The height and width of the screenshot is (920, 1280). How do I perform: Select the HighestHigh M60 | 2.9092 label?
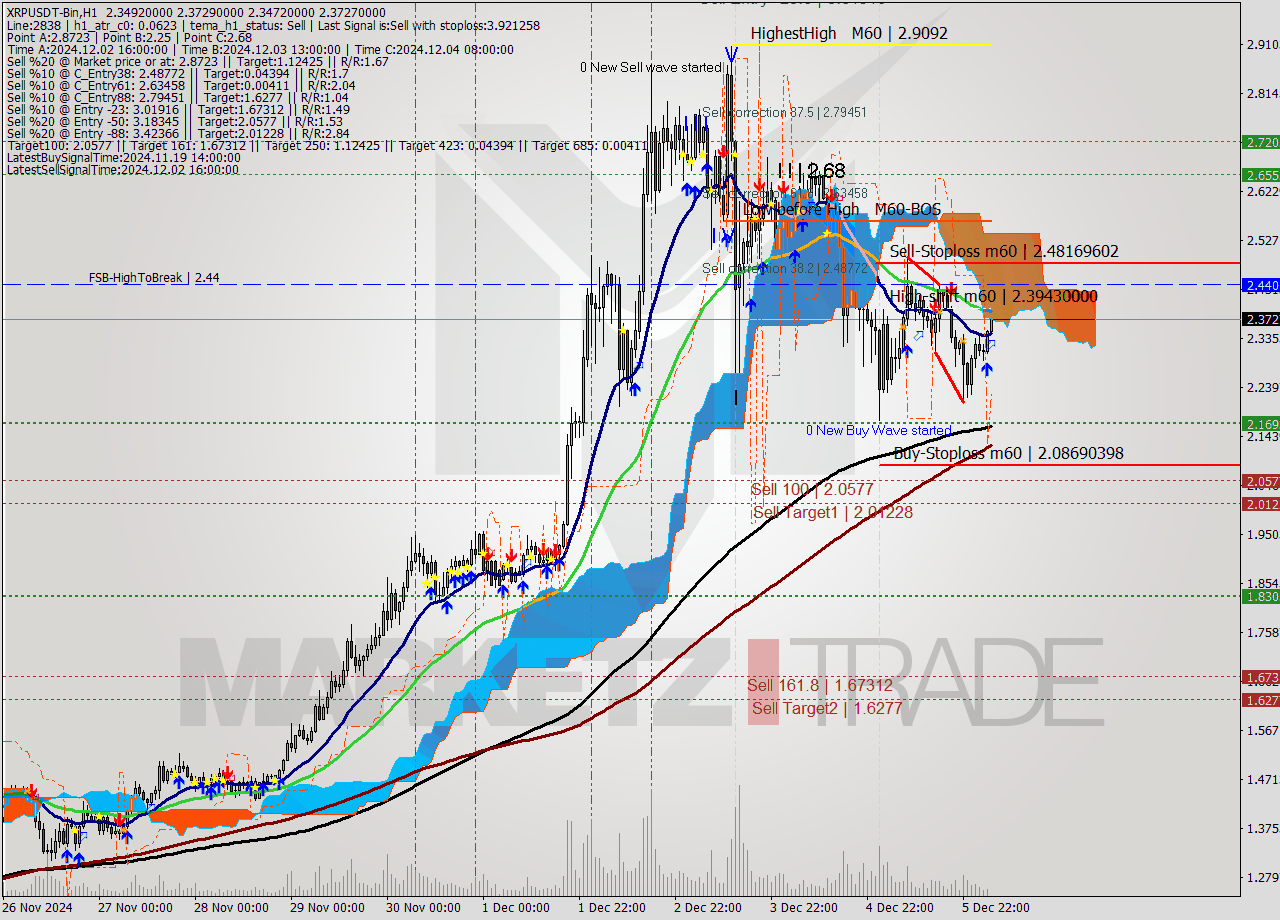point(849,33)
